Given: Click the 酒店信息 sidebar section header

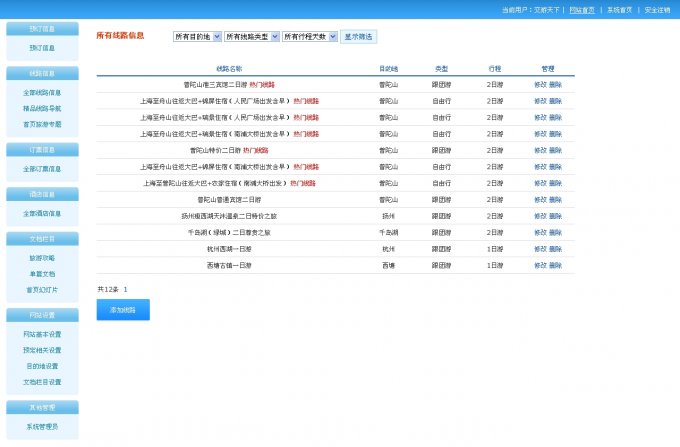Looking at the screenshot, I should pyautogui.click(x=42, y=194).
